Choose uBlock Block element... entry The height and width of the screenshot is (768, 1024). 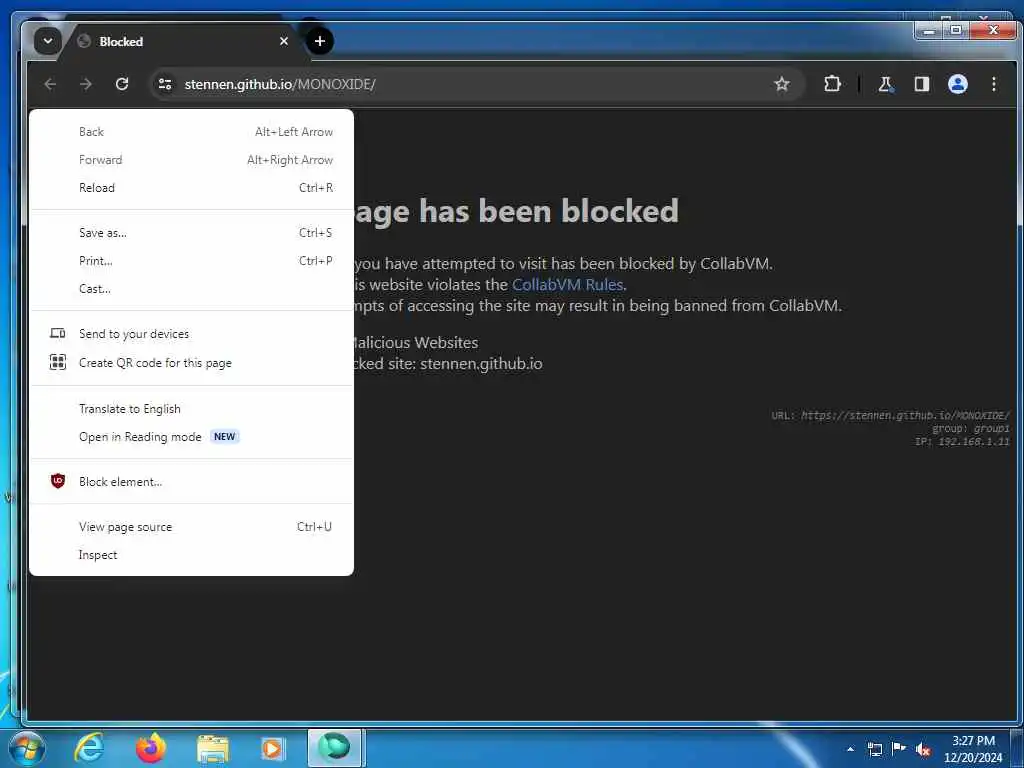(x=191, y=482)
